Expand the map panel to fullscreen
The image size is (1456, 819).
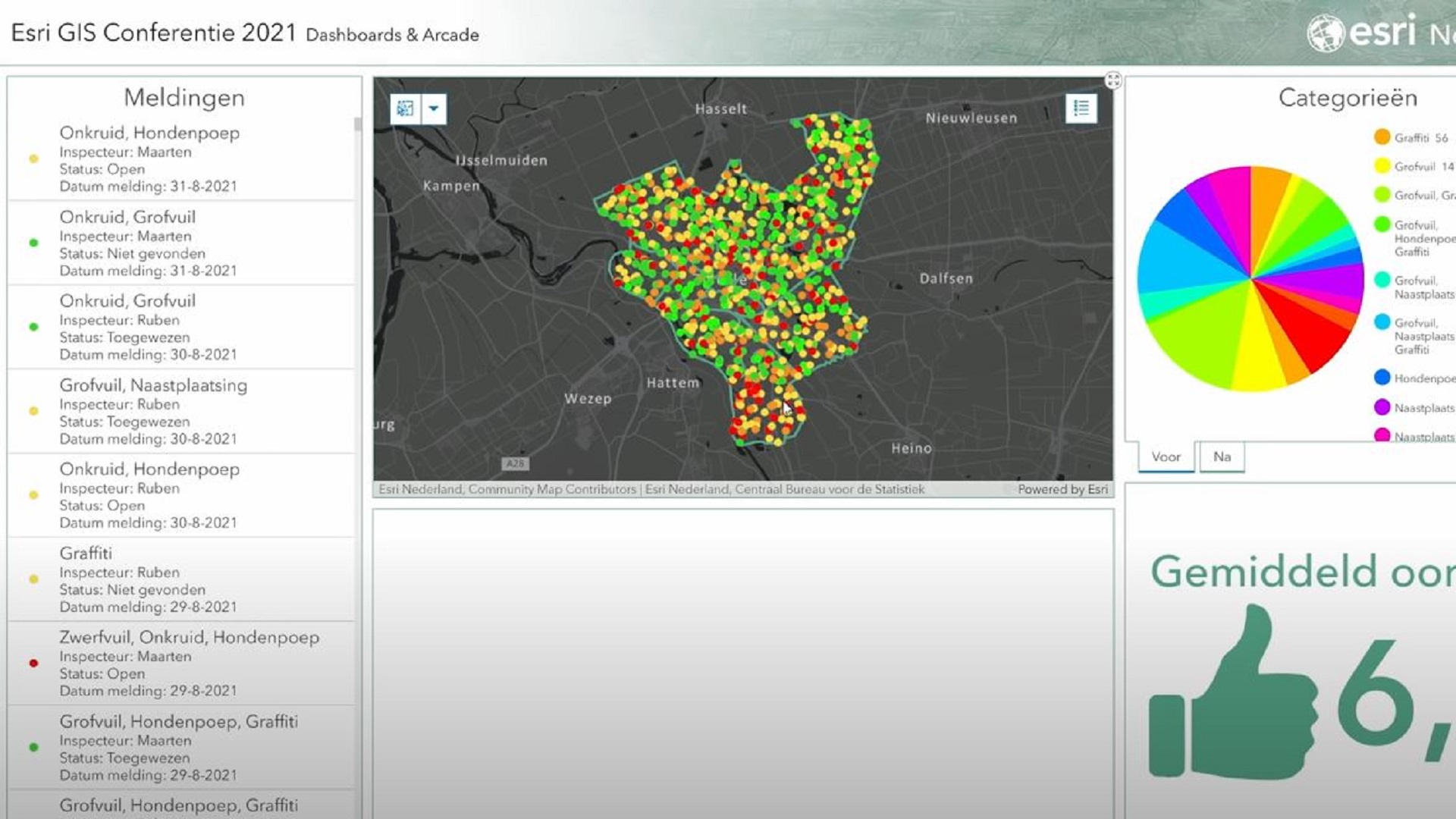click(1112, 80)
